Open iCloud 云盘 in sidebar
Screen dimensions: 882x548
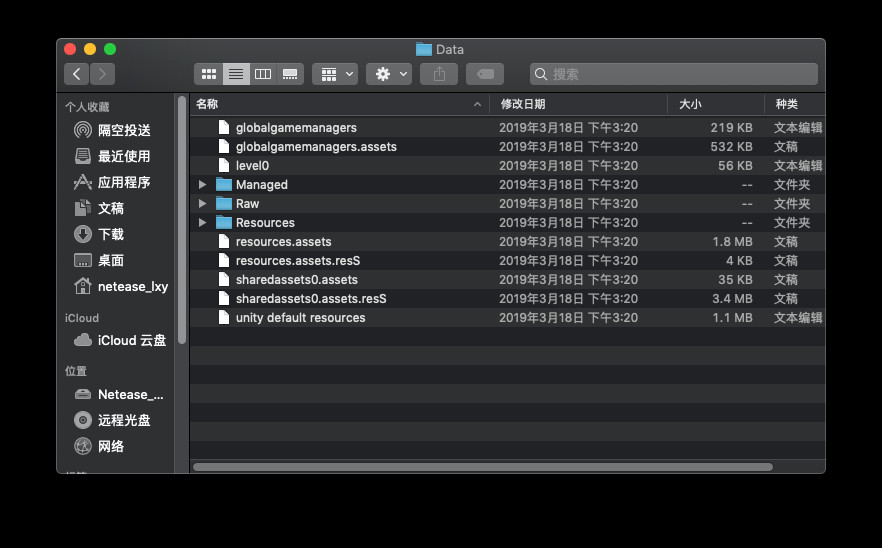pos(131,340)
